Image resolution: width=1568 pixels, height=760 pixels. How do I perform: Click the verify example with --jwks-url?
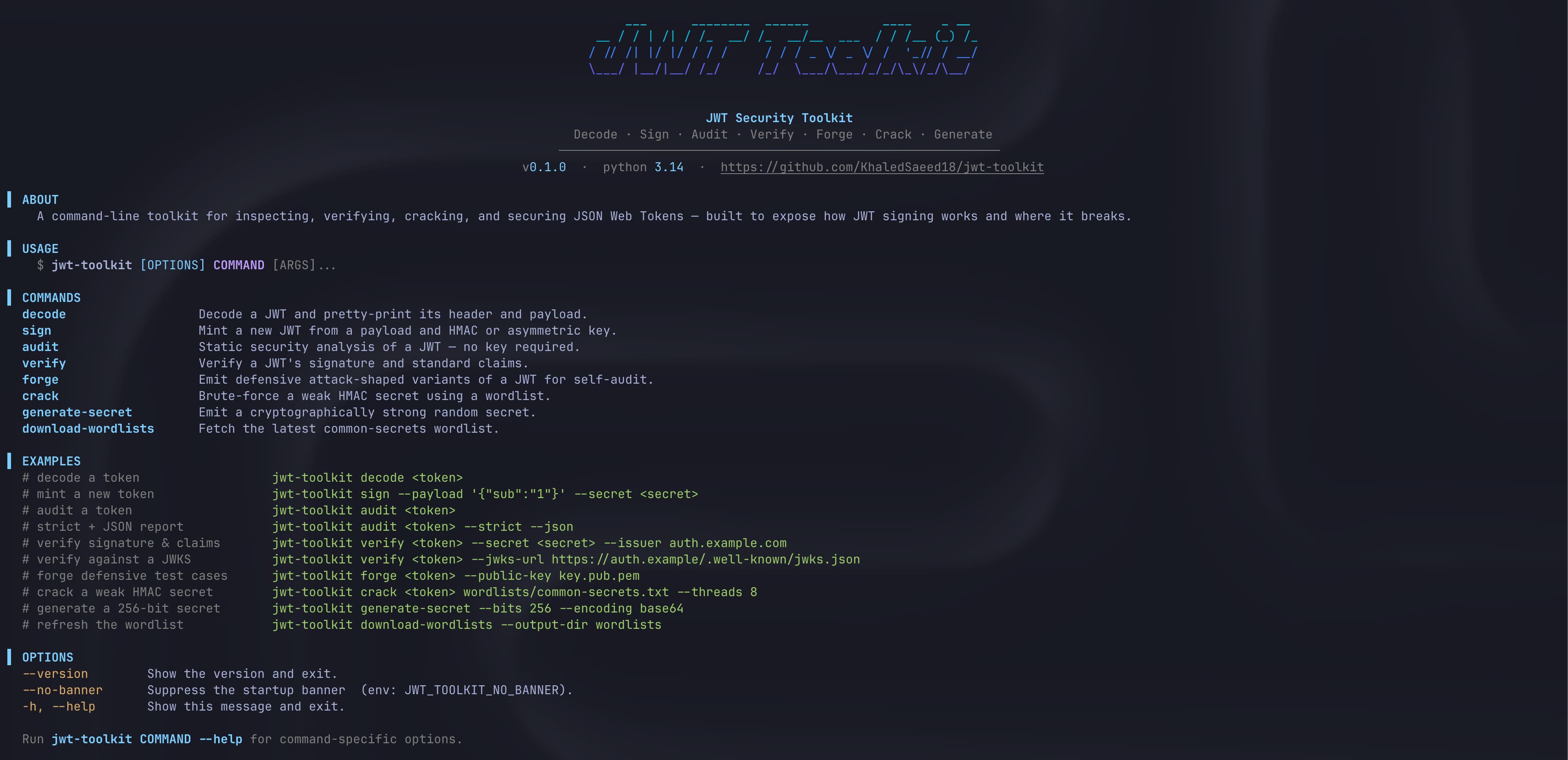pyautogui.click(x=566, y=559)
